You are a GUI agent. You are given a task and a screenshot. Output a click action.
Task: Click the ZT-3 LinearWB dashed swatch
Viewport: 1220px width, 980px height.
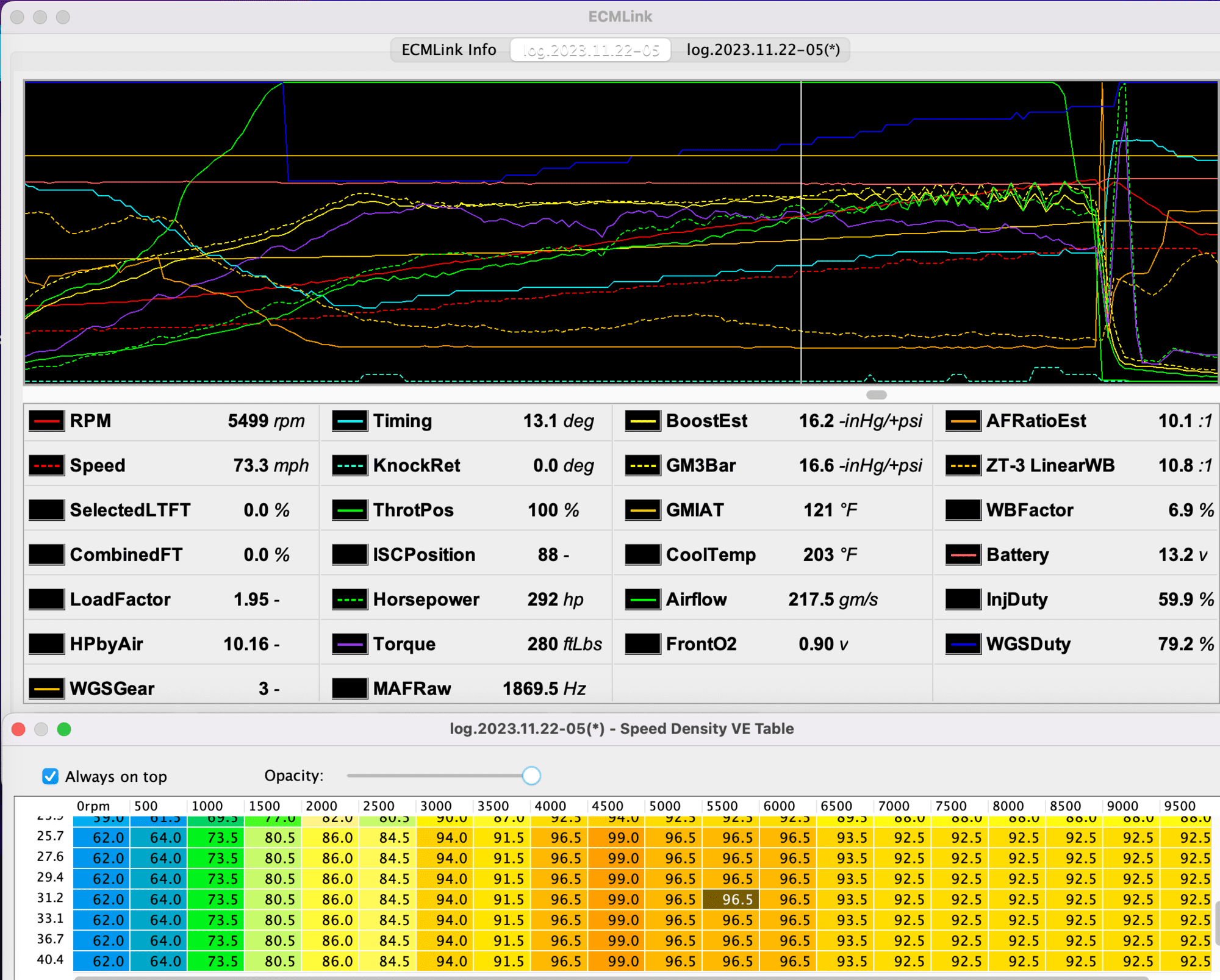963,465
